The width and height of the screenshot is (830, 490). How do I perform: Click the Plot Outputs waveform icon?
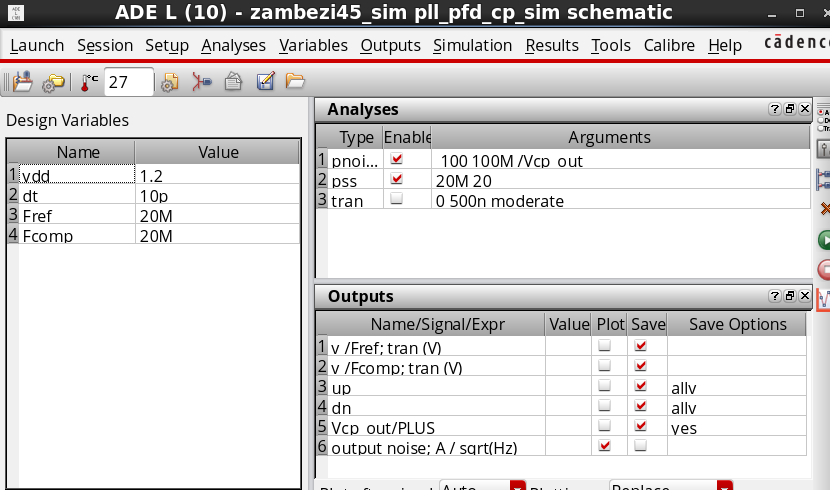point(824,300)
